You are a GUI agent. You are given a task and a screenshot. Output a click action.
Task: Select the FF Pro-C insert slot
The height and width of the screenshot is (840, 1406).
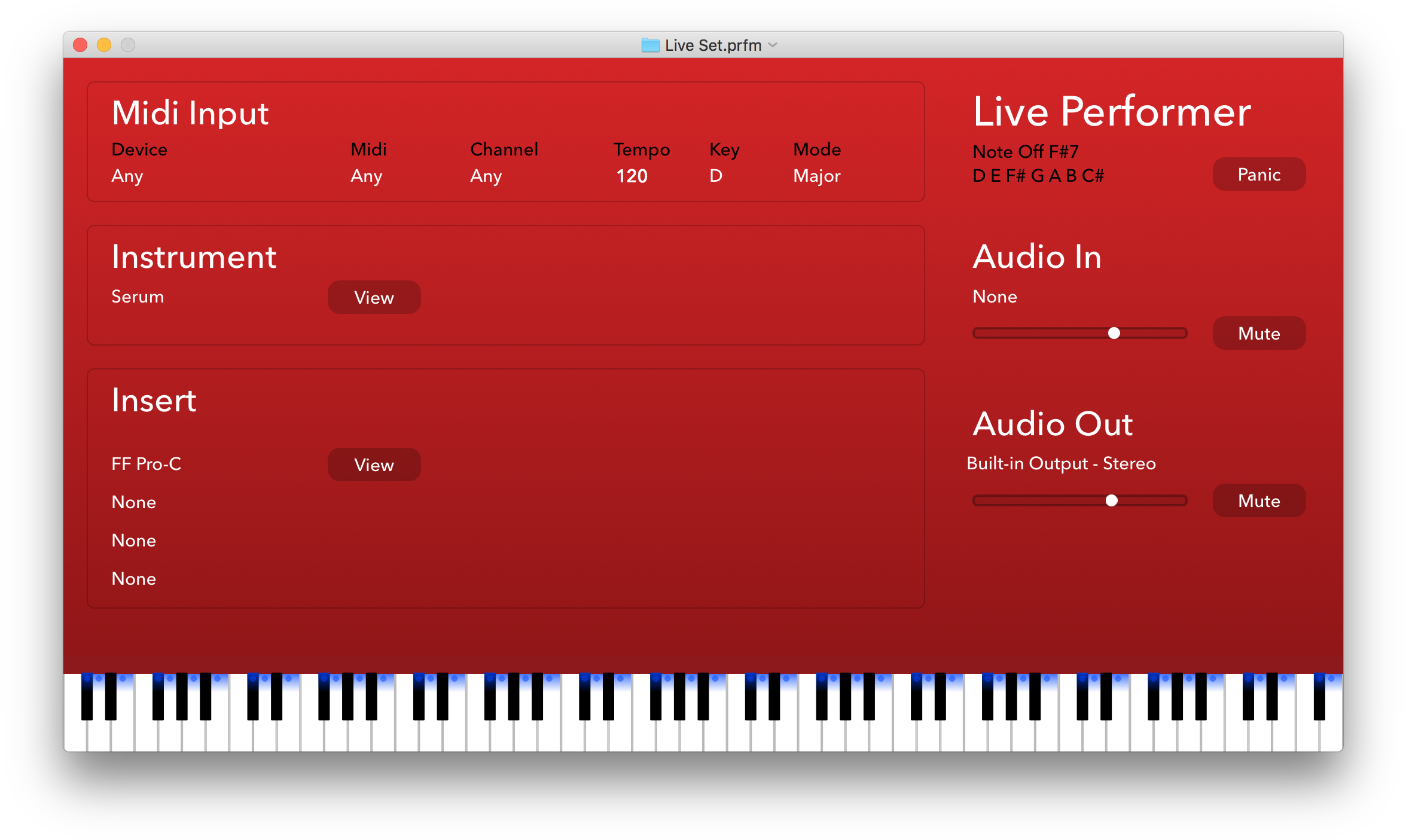pos(146,465)
